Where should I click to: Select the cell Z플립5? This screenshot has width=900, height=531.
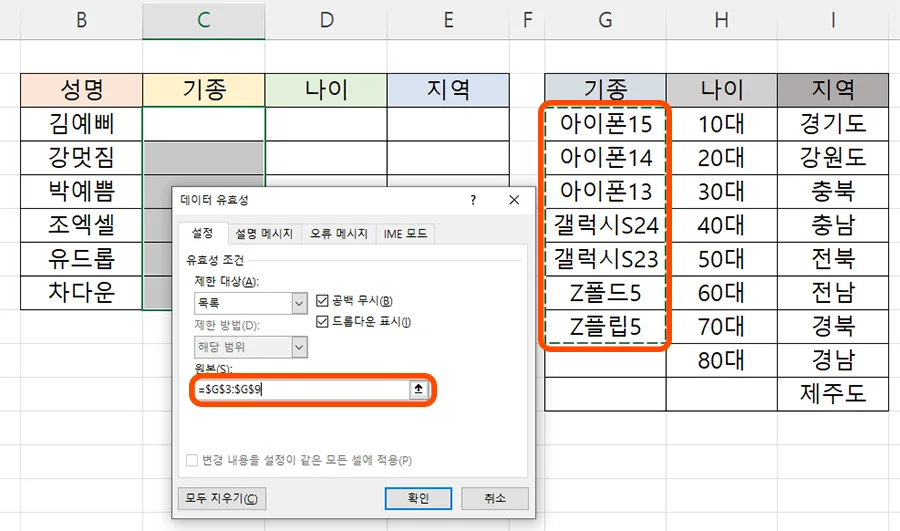[x=606, y=327]
